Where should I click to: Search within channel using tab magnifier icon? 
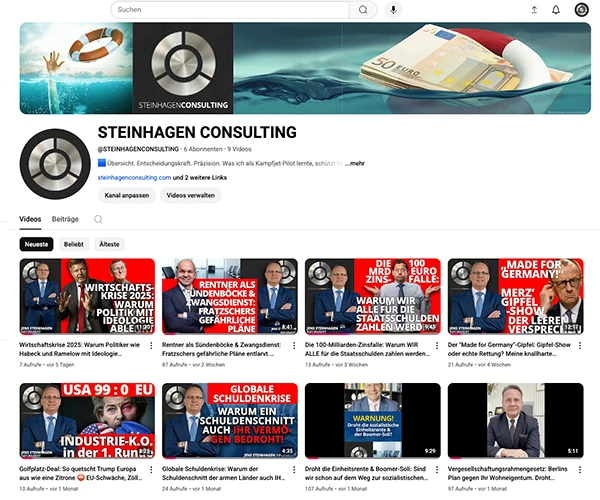(98, 219)
